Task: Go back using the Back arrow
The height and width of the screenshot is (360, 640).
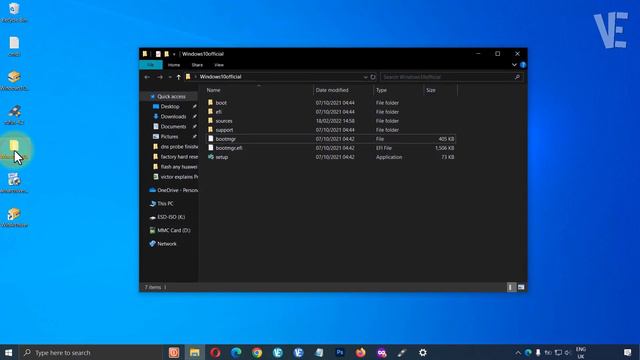Action: pyautogui.click(x=147, y=77)
